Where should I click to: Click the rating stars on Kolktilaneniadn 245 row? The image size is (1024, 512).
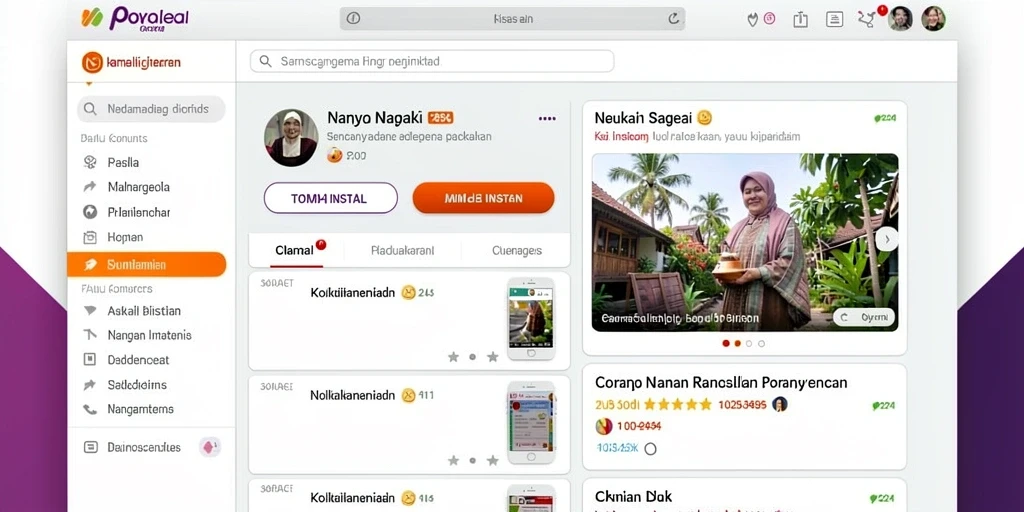pos(473,357)
